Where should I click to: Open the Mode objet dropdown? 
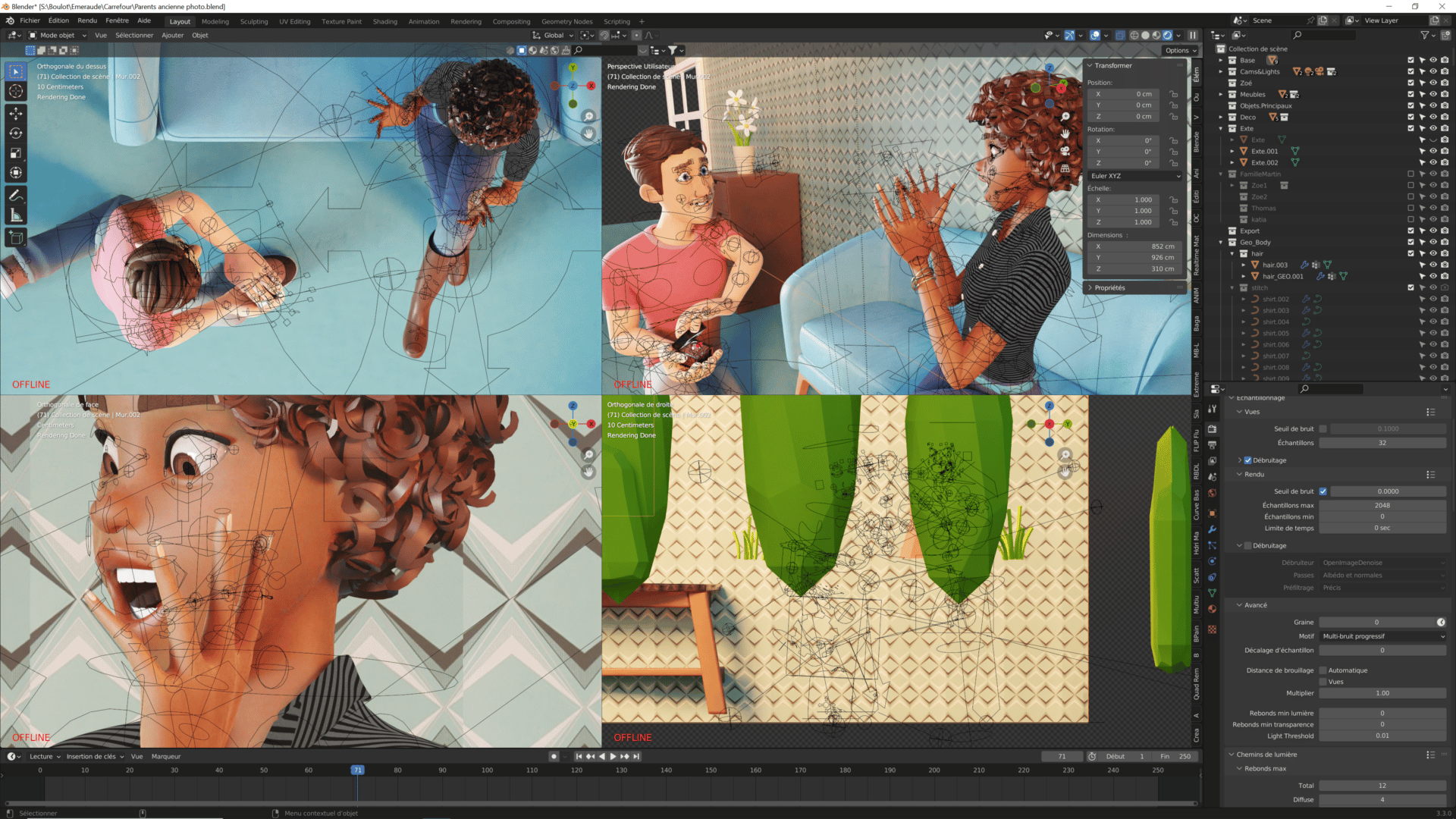[57, 35]
